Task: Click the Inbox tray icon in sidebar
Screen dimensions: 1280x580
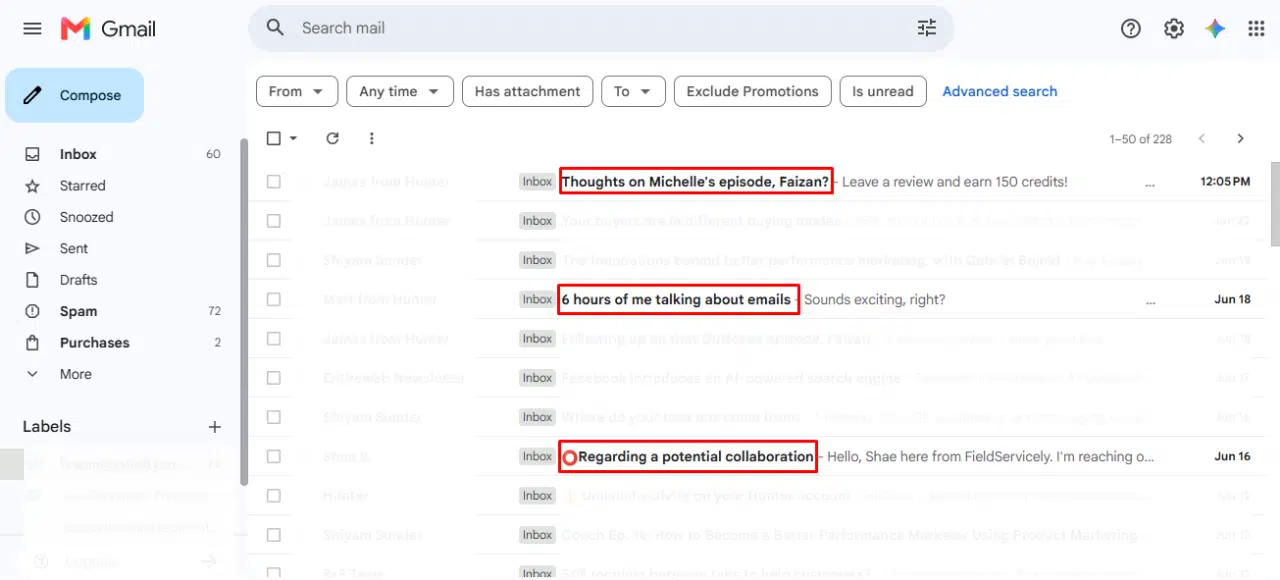Action: [32, 154]
